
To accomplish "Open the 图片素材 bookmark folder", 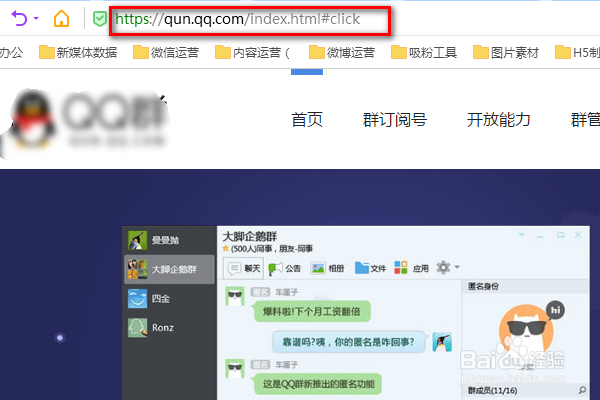I will [x=506, y=52].
